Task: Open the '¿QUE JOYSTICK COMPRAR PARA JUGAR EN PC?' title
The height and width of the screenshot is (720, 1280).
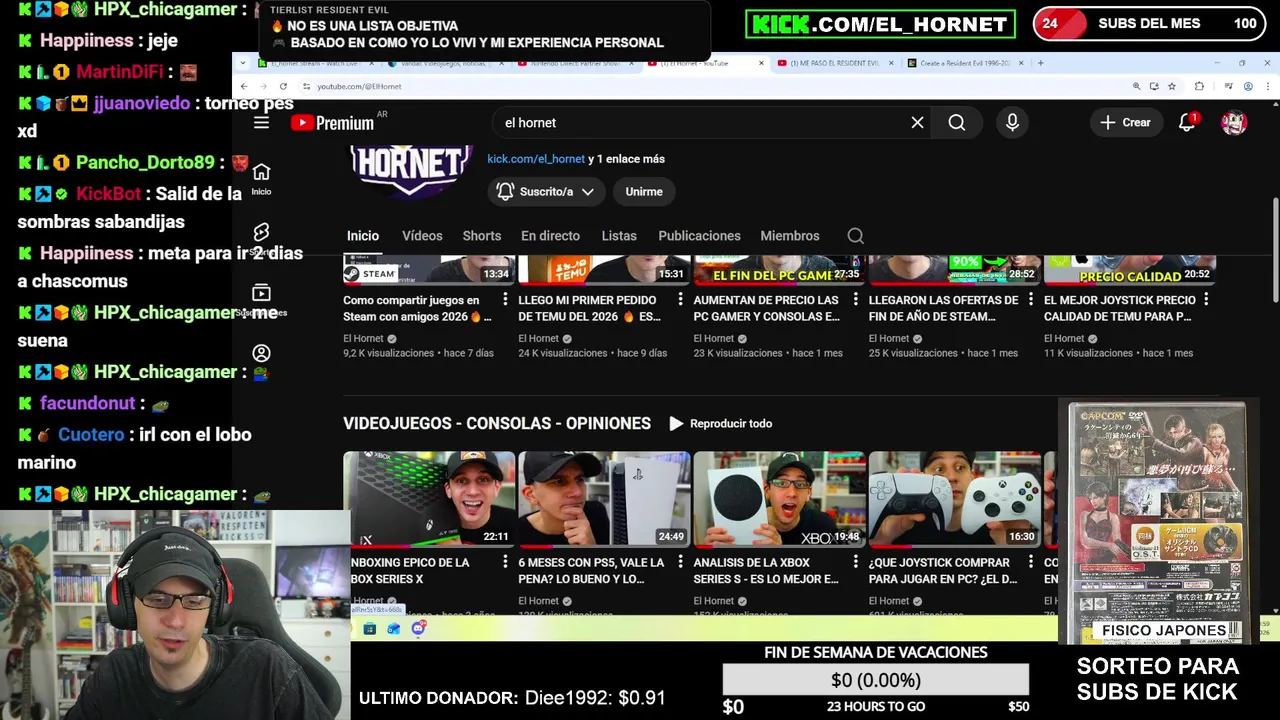Action: click(x=943, y=571)
